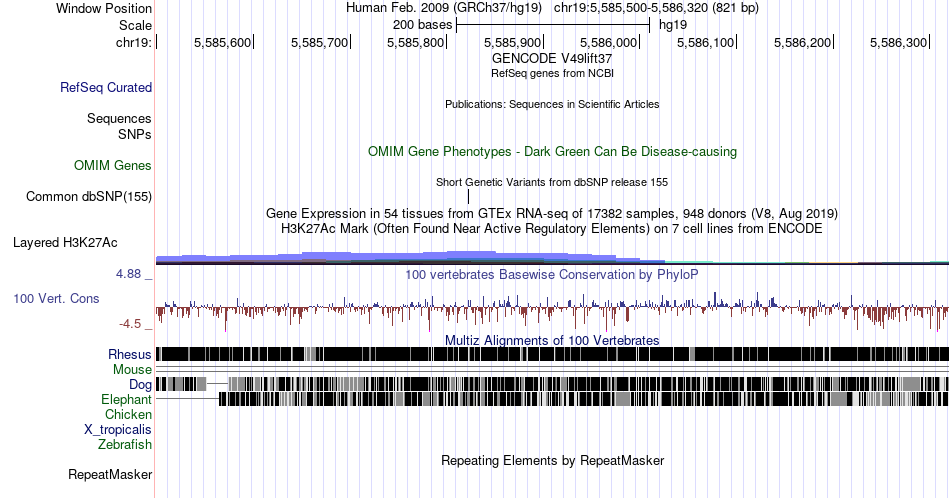Screen dimensions: 950x498
Task: Click 'Short Genetic Variants from dbSNP' title
Action: 552,182
